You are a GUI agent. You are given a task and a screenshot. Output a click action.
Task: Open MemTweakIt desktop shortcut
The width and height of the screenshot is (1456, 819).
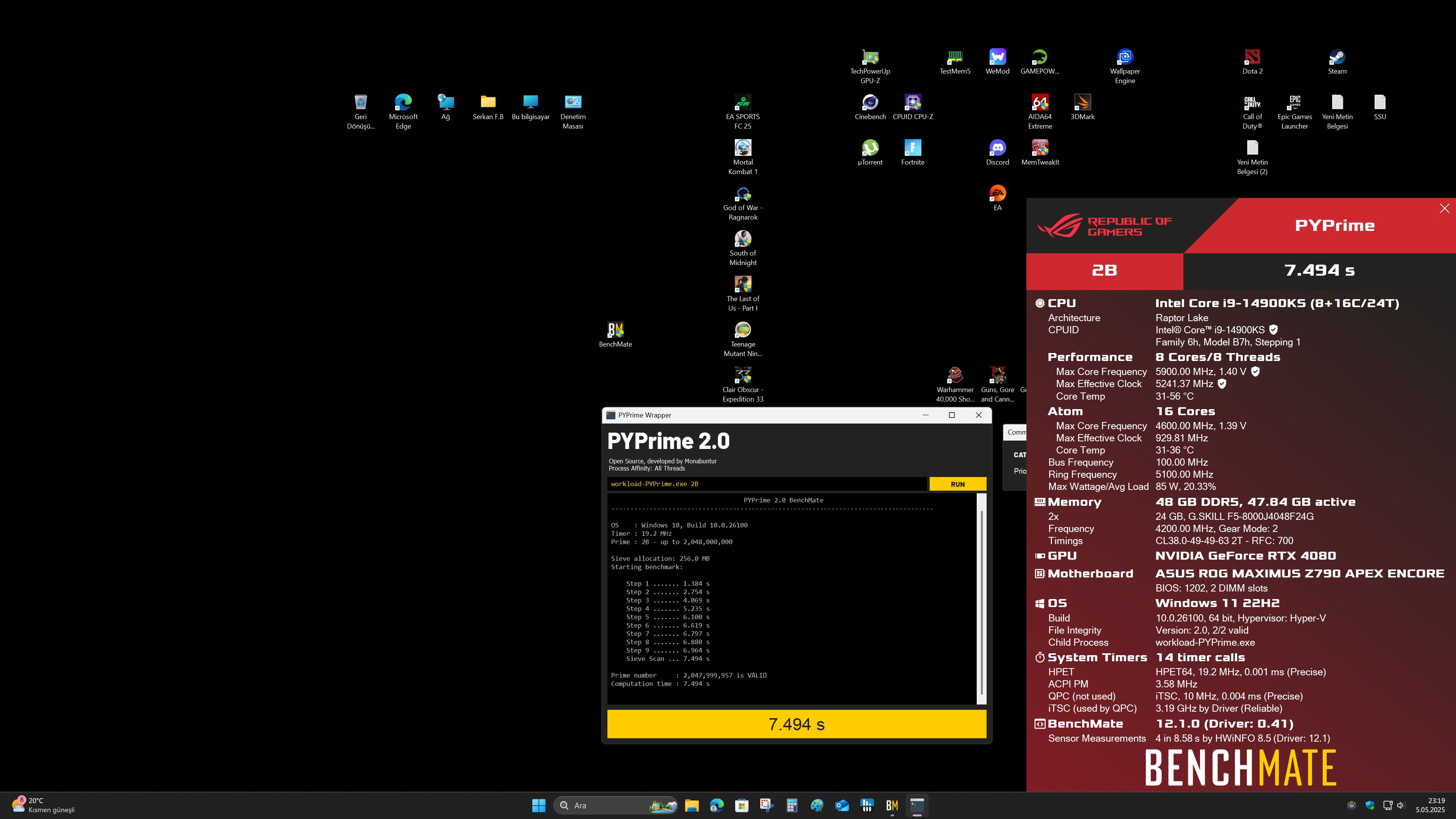[1039, 152]
